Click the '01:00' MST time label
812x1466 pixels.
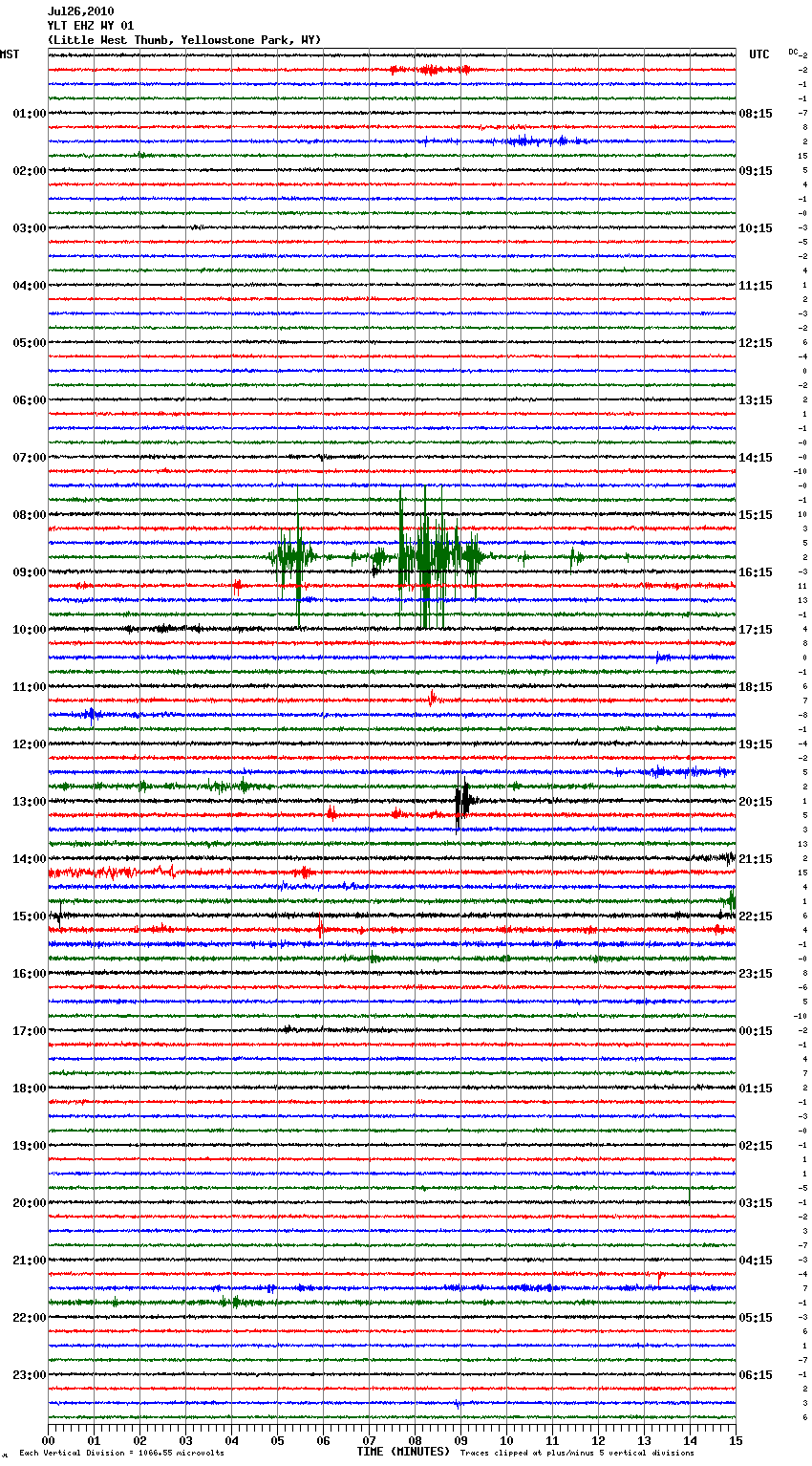click(29, 114)
